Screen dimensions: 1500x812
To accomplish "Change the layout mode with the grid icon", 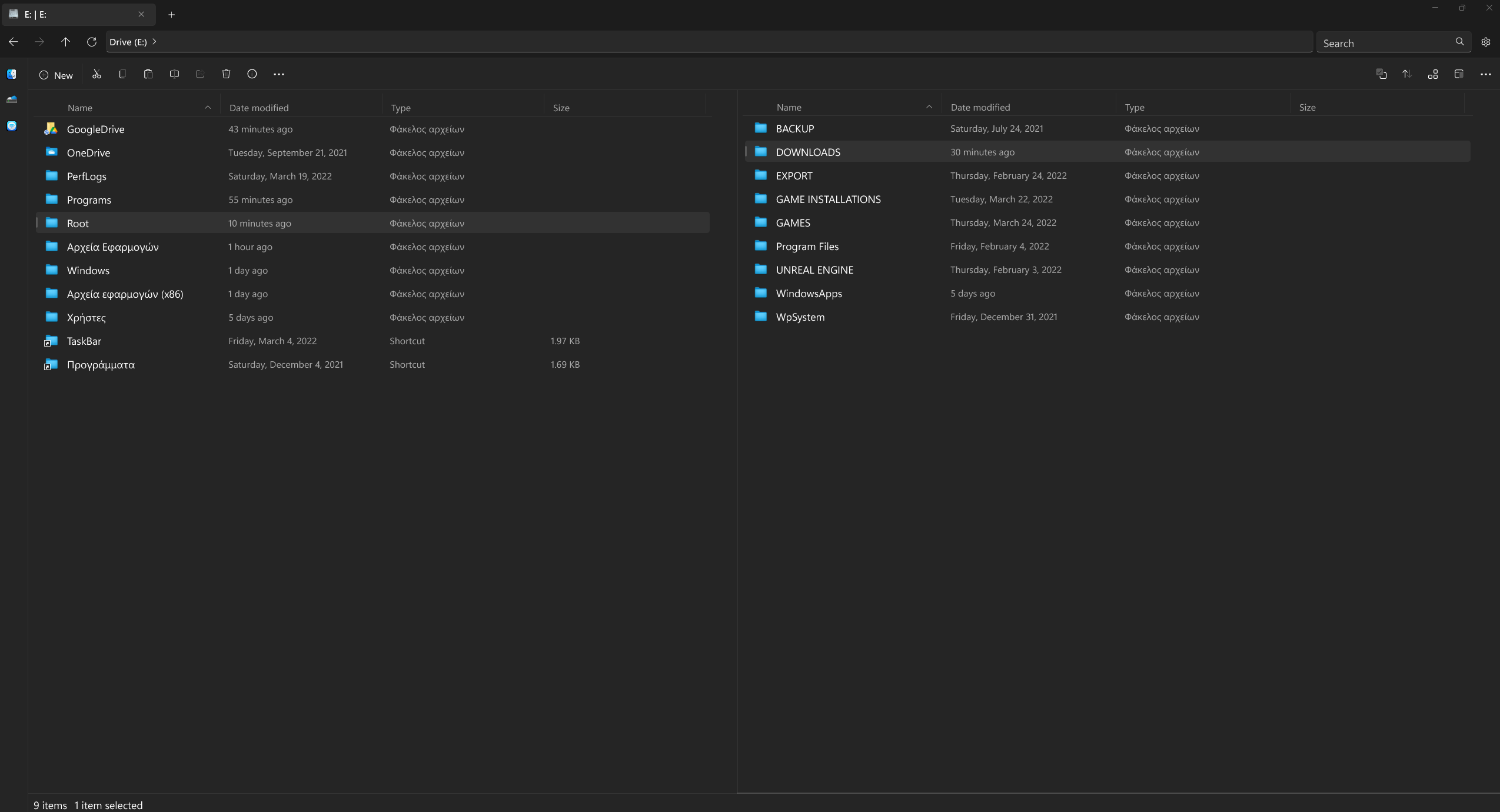I will click(1432, 74).
